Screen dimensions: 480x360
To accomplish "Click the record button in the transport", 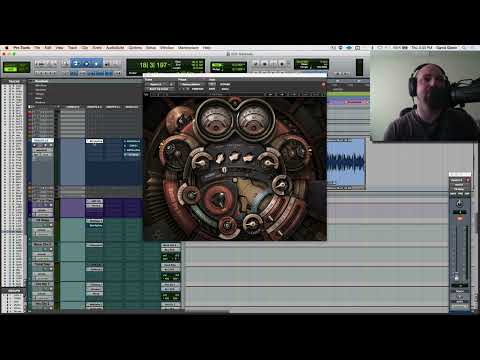I will coord(282,63).
